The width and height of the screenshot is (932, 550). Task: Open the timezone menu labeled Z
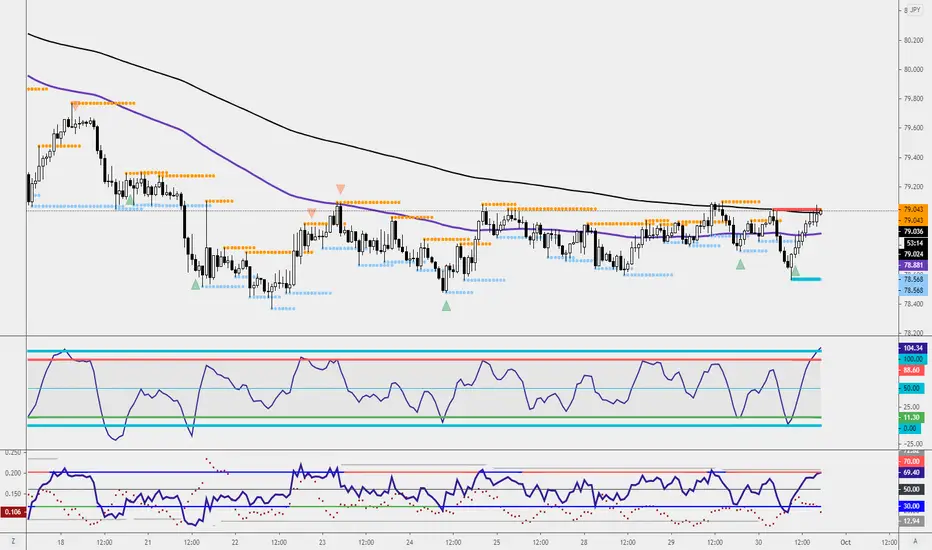click(13, 542)
